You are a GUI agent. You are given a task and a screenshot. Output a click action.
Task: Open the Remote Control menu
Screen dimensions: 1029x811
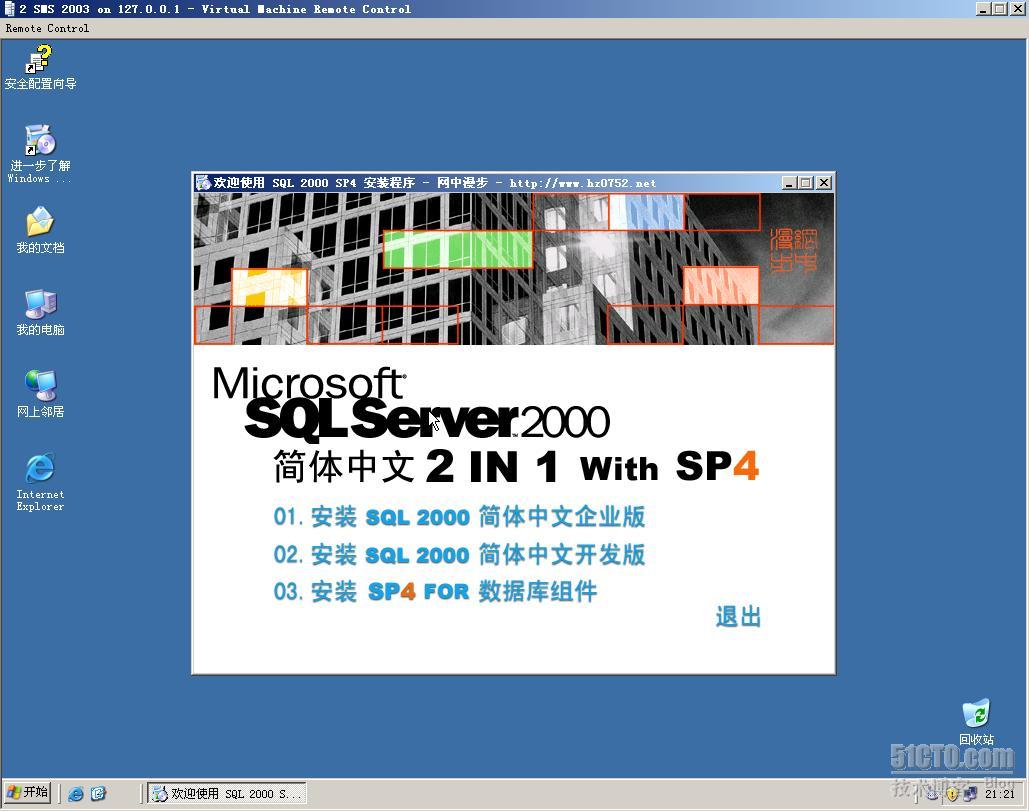click(x=47, y=28)
